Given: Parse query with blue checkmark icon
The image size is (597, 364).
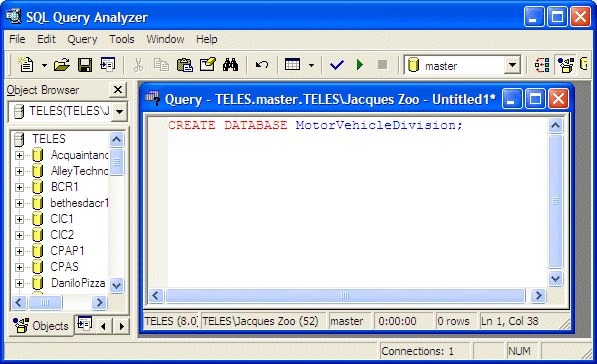Looking at the screenshot, I should click(337, 65).
